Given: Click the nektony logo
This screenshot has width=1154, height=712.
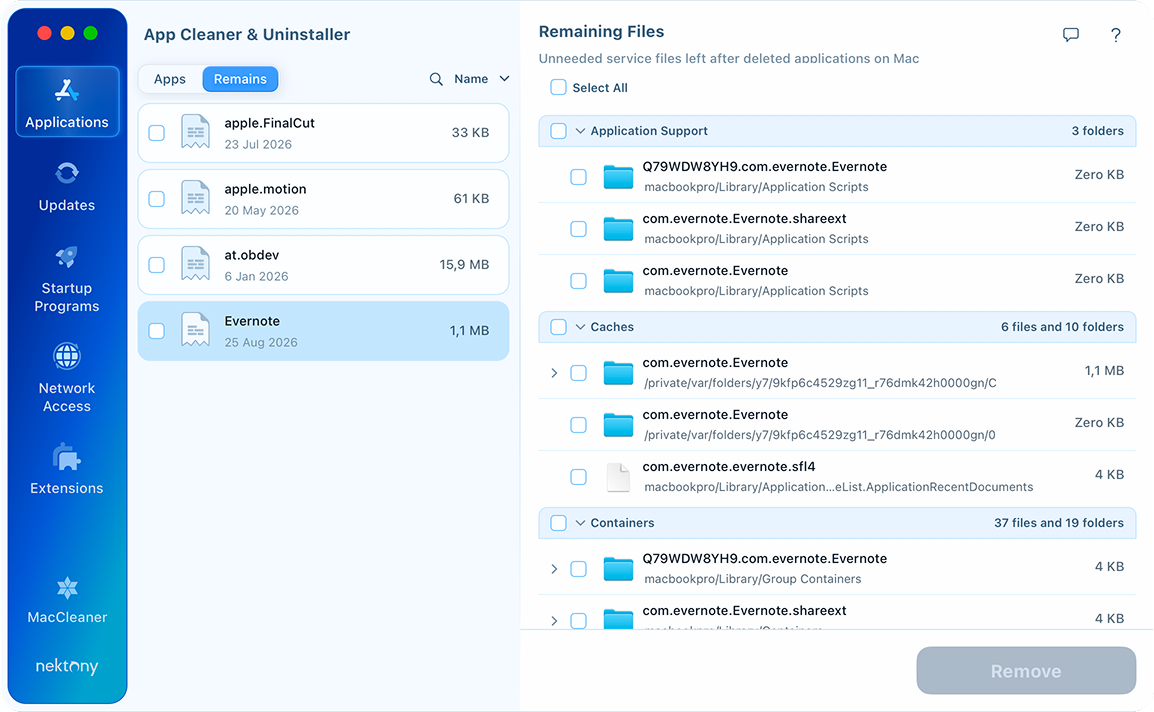Looking at the screenshot, I should click(67, 666).
